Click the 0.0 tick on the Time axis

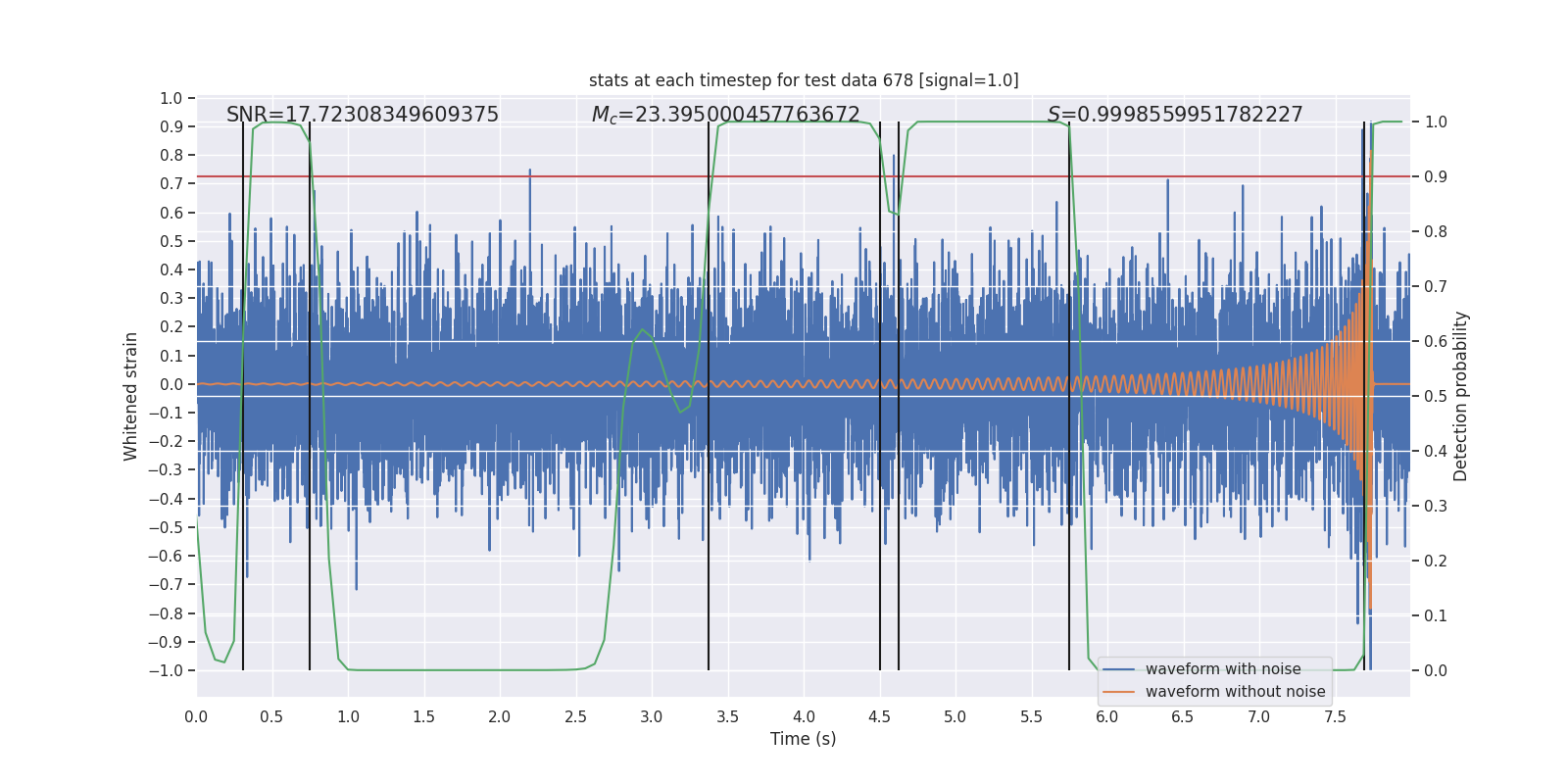point(196,717)
